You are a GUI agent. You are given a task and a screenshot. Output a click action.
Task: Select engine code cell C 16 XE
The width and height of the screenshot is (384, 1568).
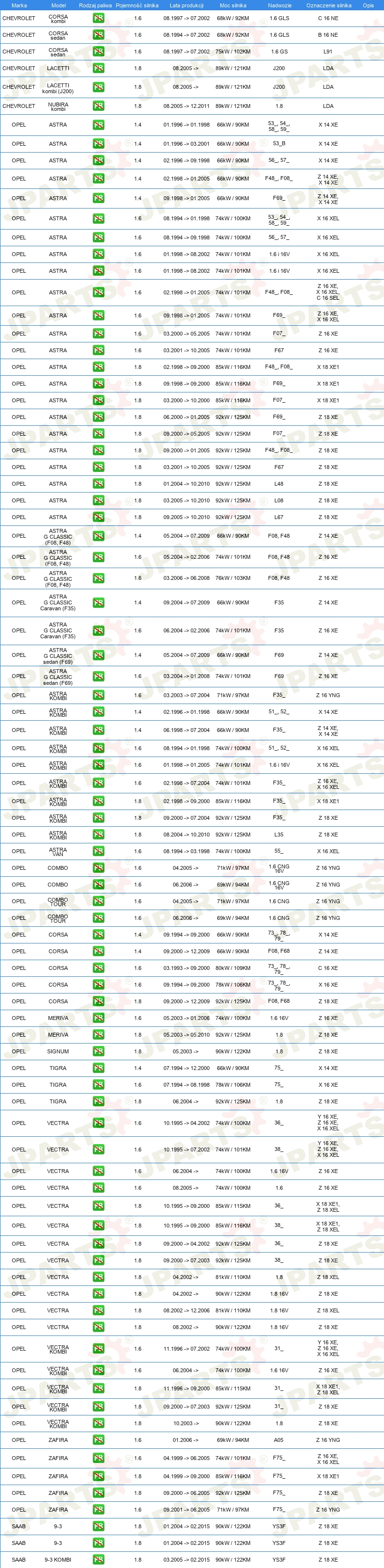[328, 968]
